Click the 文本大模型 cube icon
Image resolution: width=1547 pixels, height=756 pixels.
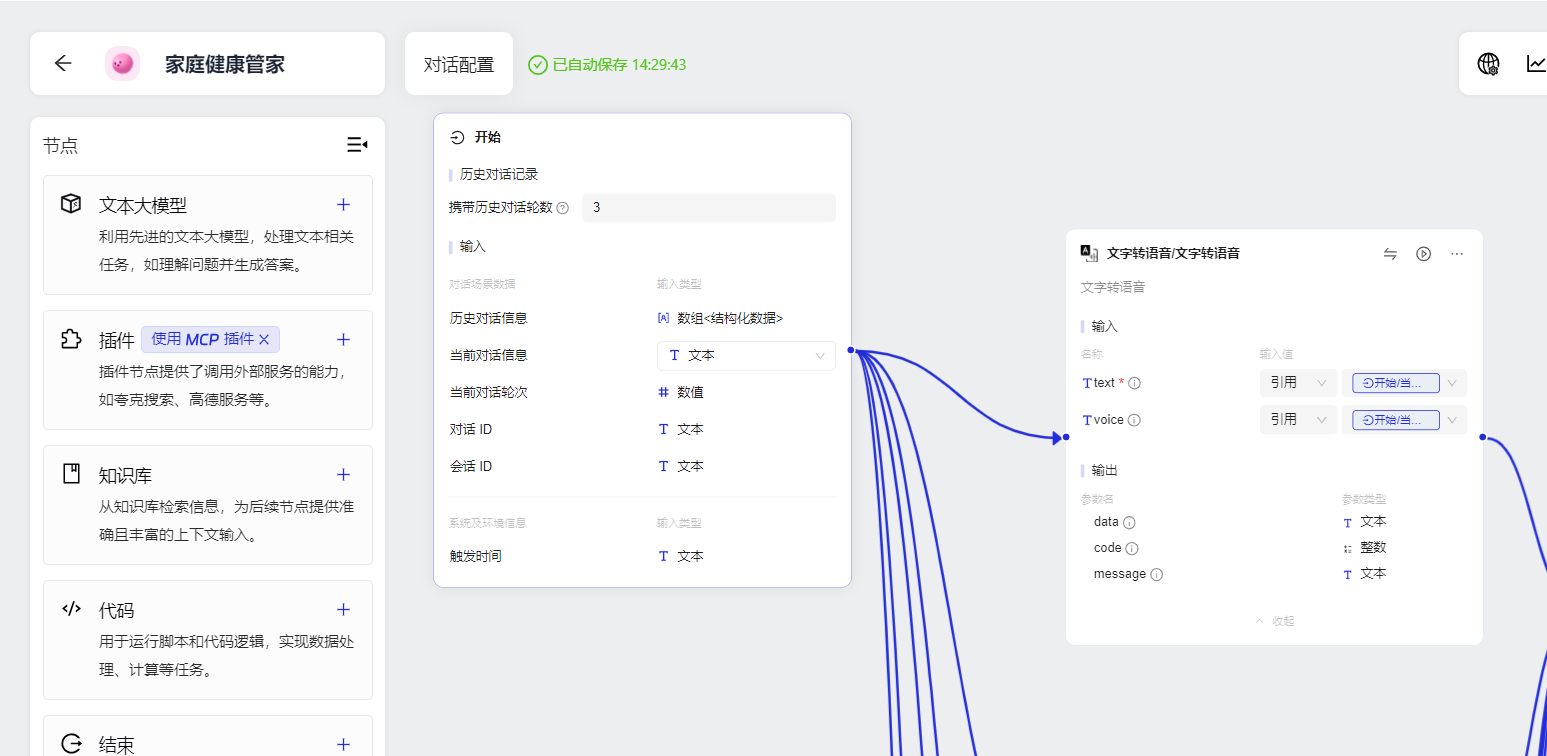(71, 204)
